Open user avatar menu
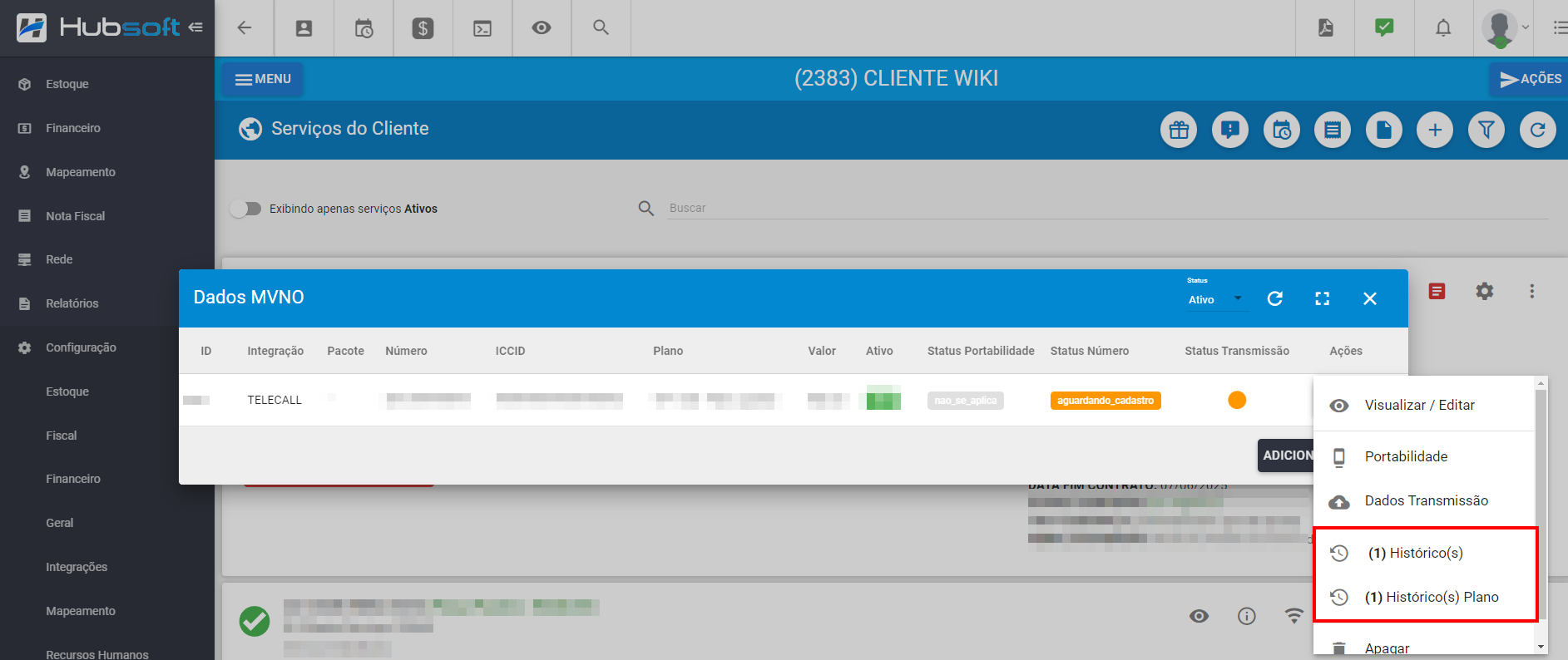The width and height of the screenshot is (1568, 660). click(1505, 27)
